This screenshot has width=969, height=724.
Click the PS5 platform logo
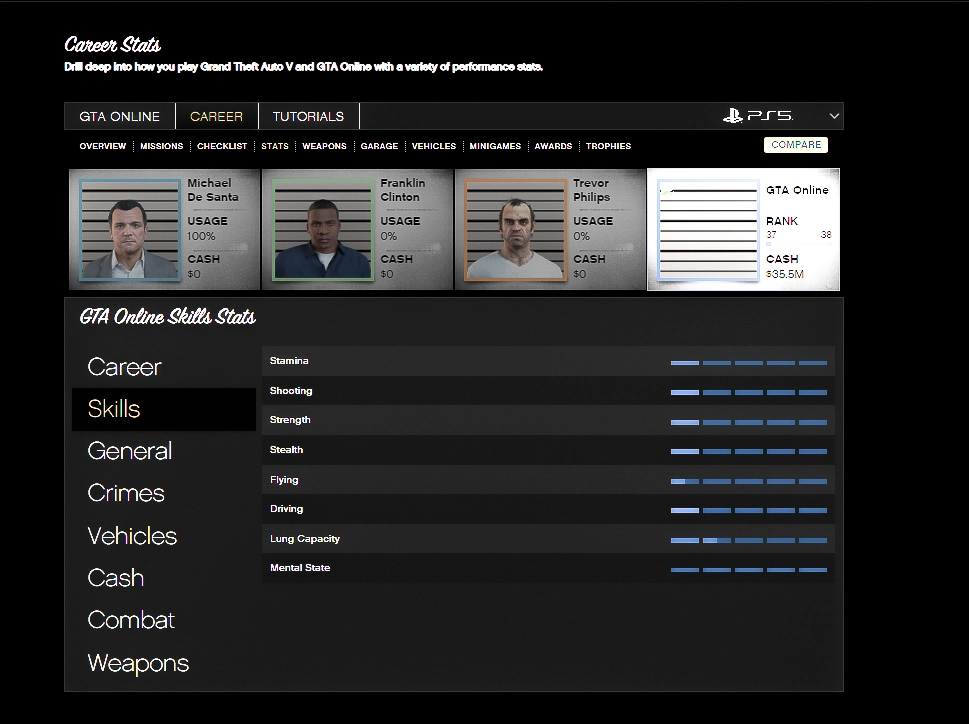pos(757,116)
